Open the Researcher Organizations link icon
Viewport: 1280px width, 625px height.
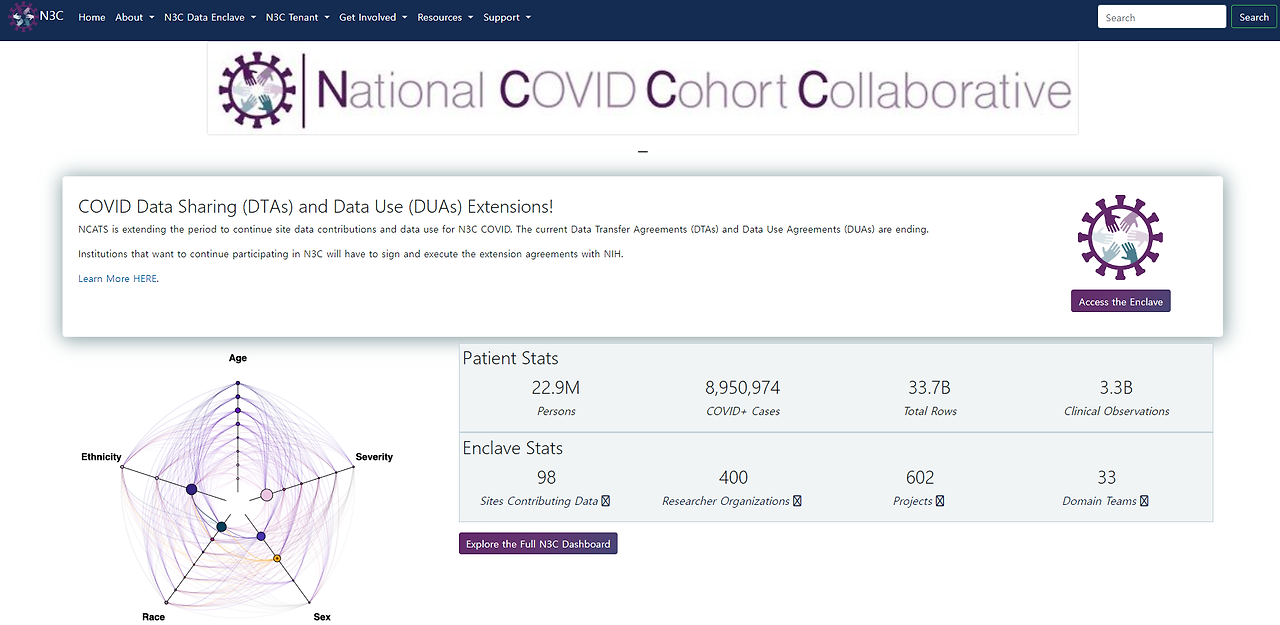[797, 501]
